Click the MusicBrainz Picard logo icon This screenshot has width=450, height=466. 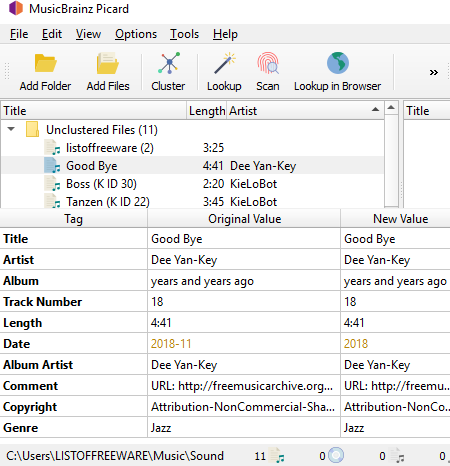[16, 8]
